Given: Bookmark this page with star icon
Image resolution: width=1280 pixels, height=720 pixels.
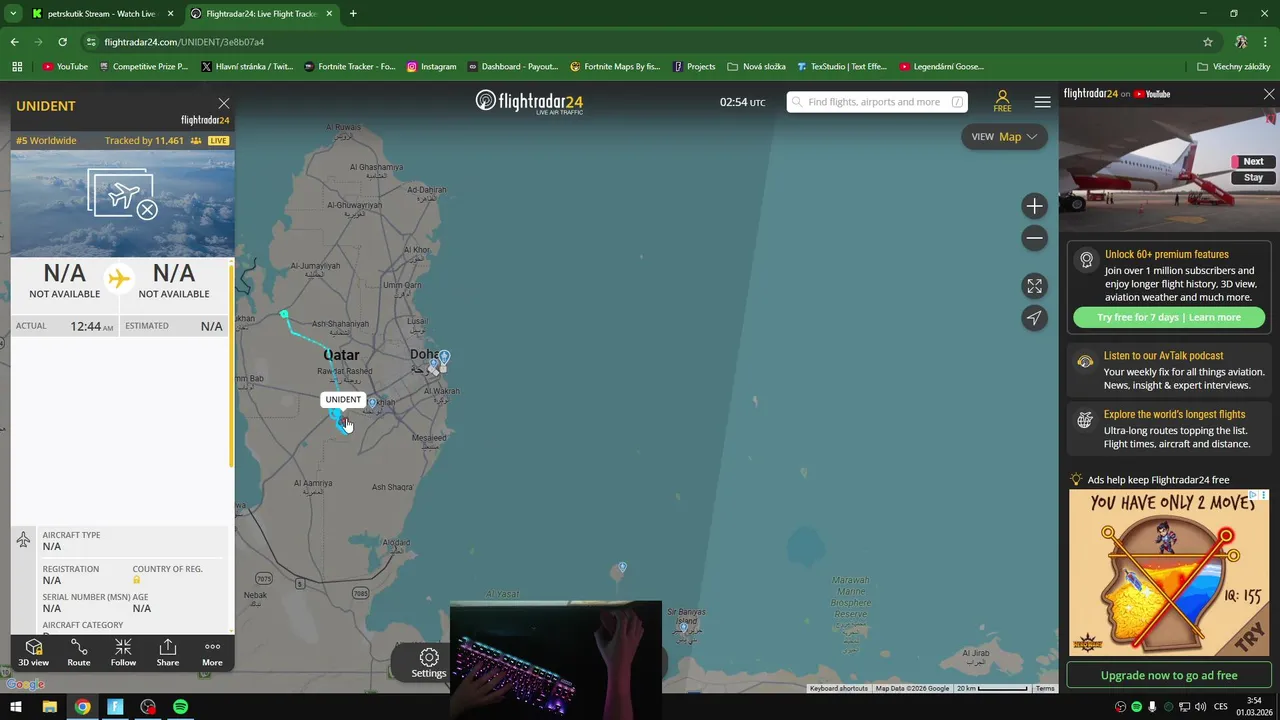Looking at the screenshot, I should click(x=1208, y=42).
